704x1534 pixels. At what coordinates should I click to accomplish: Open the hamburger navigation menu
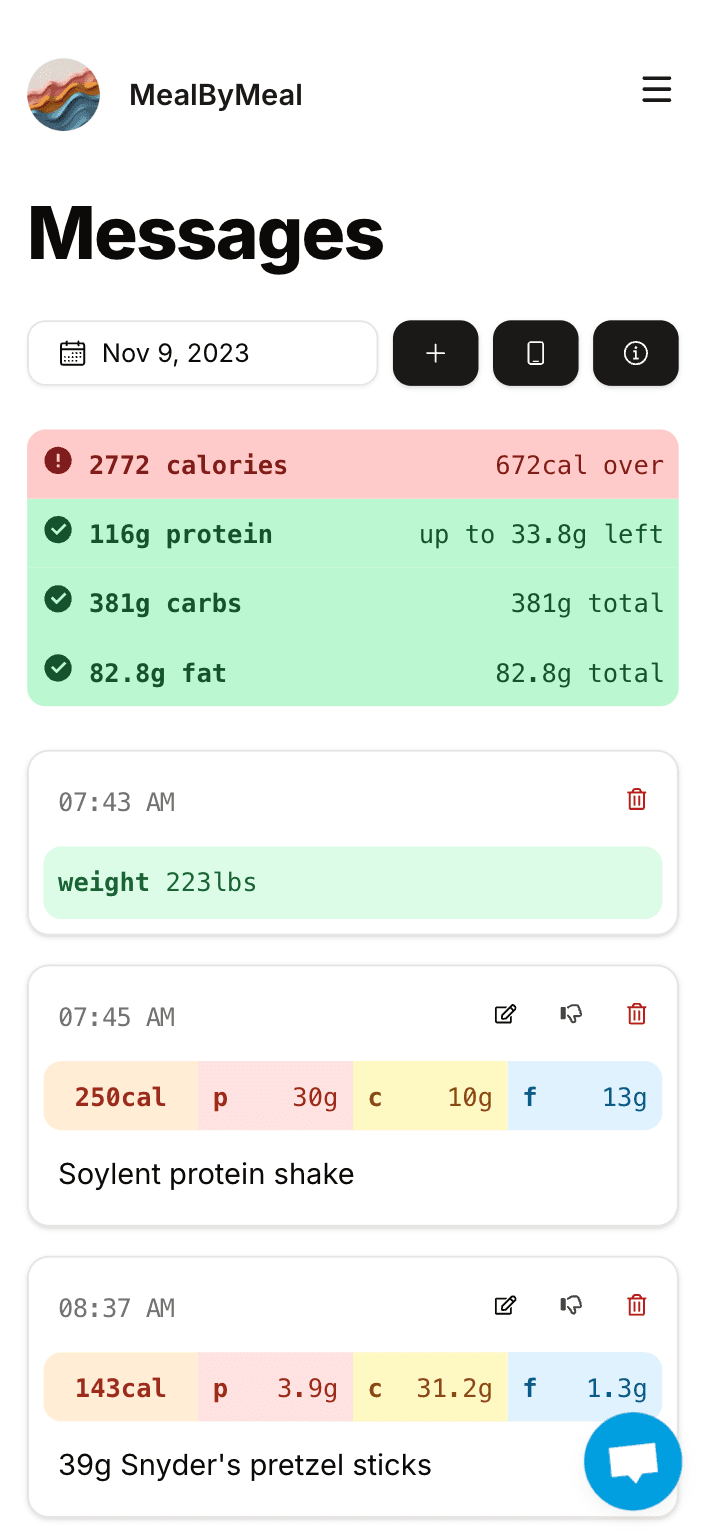tap(657, 89)
